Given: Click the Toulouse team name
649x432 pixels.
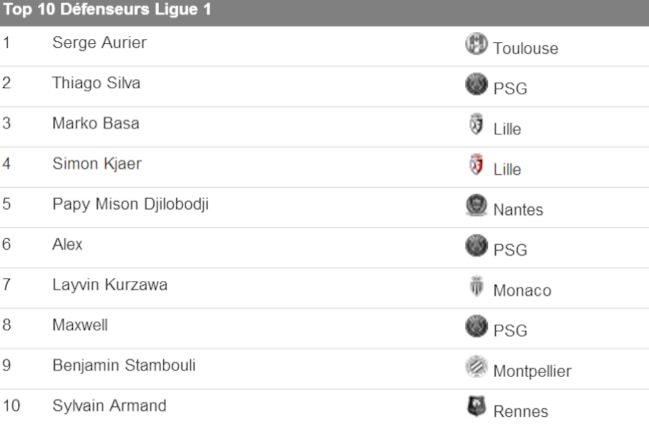Looking at the screenshot, I should (x=526, y=48).
